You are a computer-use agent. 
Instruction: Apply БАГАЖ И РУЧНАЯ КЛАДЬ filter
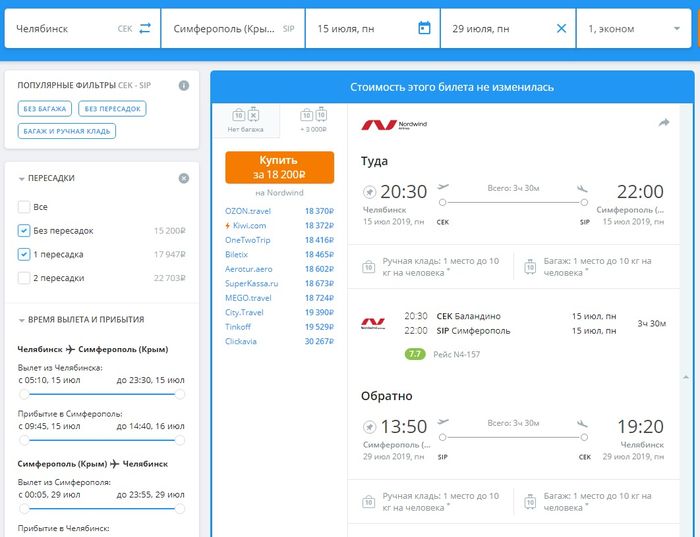(x=67, y=131)
